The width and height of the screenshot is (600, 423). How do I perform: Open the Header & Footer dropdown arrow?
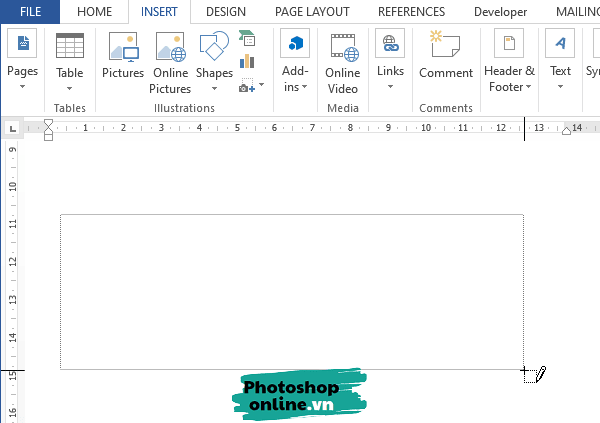(528, 87)
